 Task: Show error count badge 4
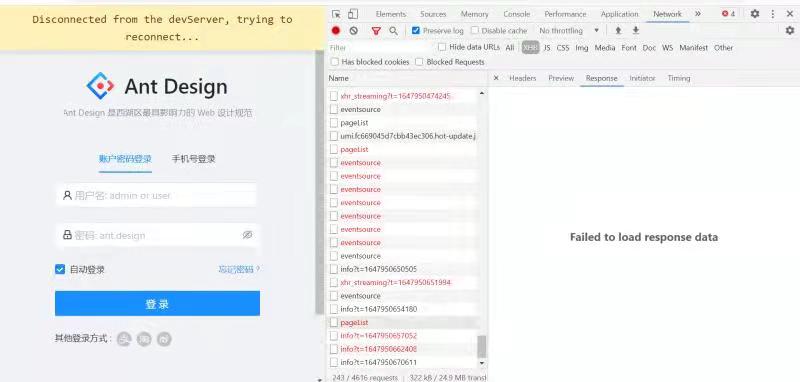(x=728, y=14)
